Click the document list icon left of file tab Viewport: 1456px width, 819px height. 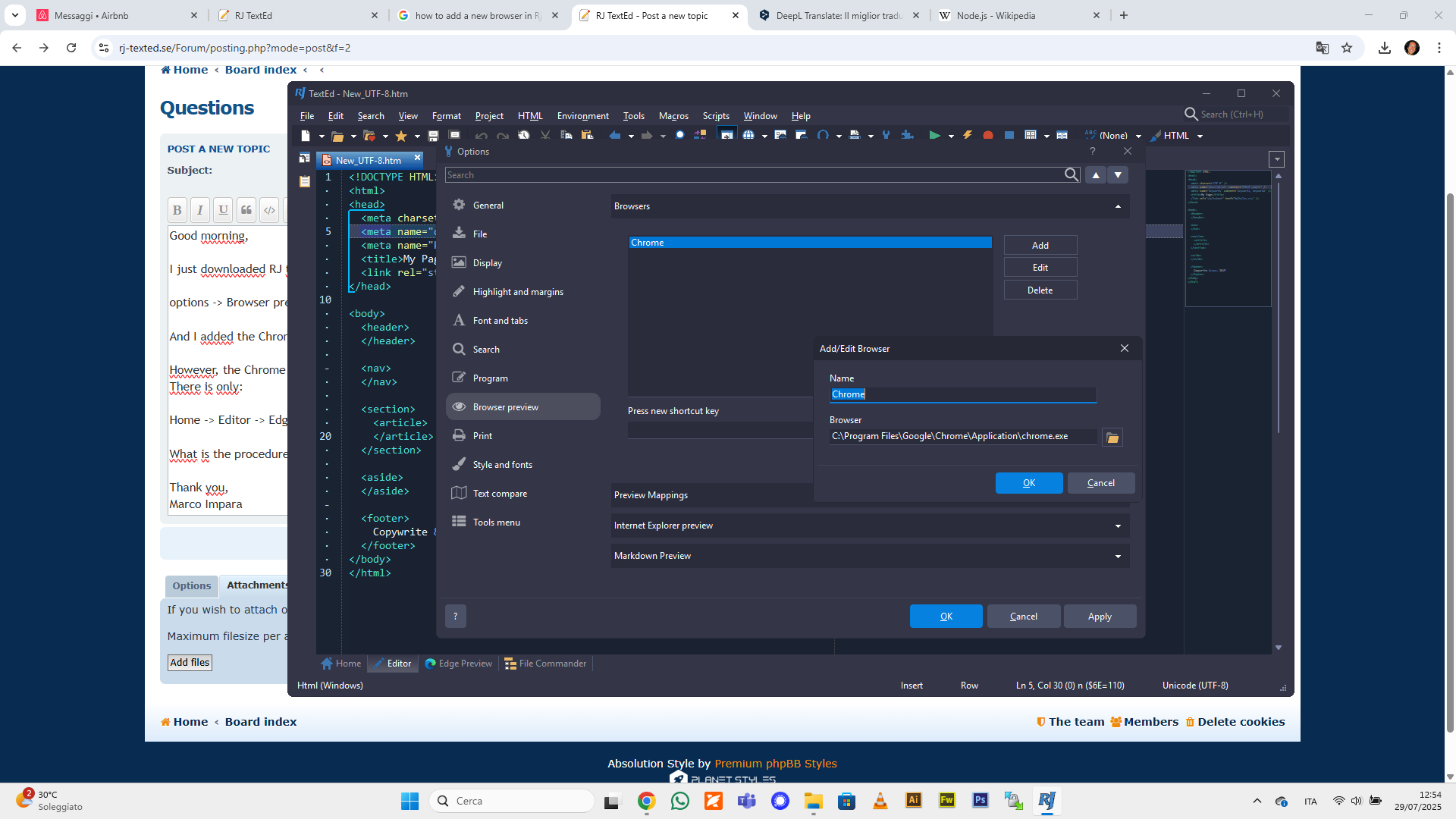305,158
